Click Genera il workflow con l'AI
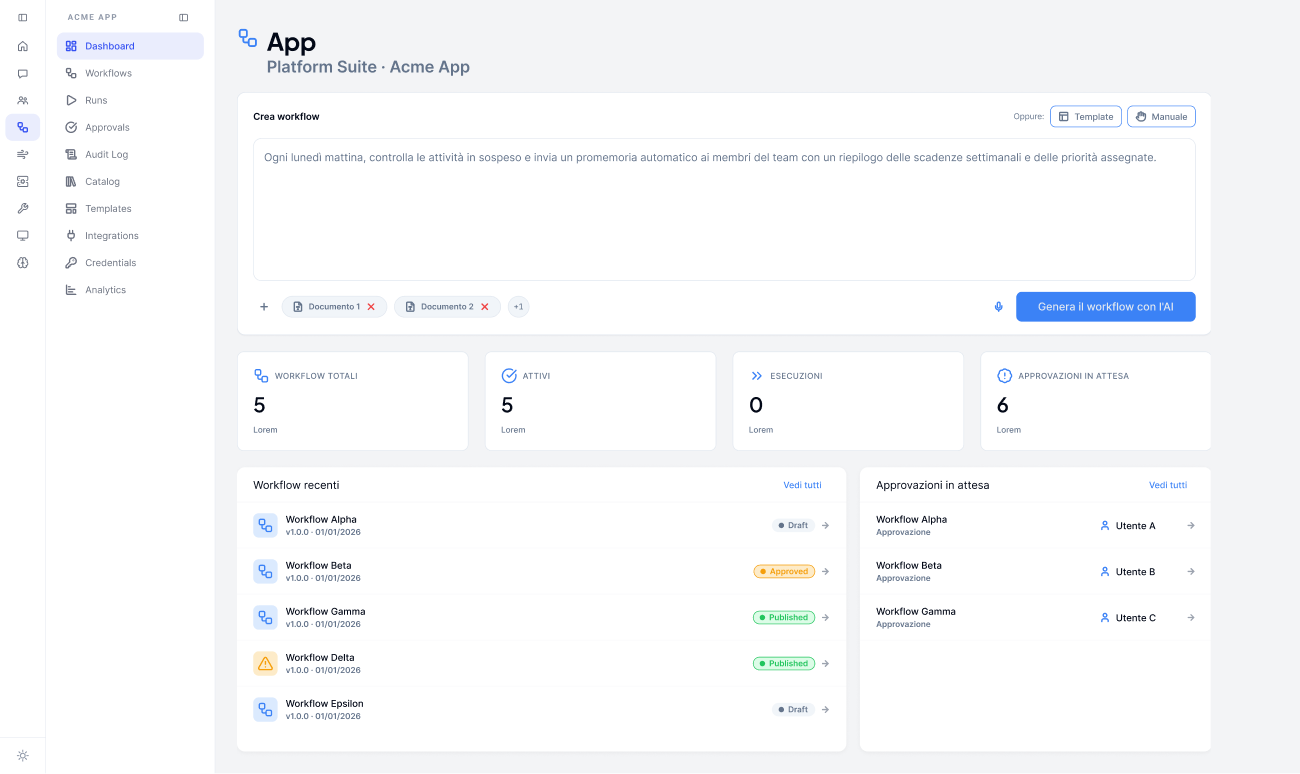 pos(1106,307)
